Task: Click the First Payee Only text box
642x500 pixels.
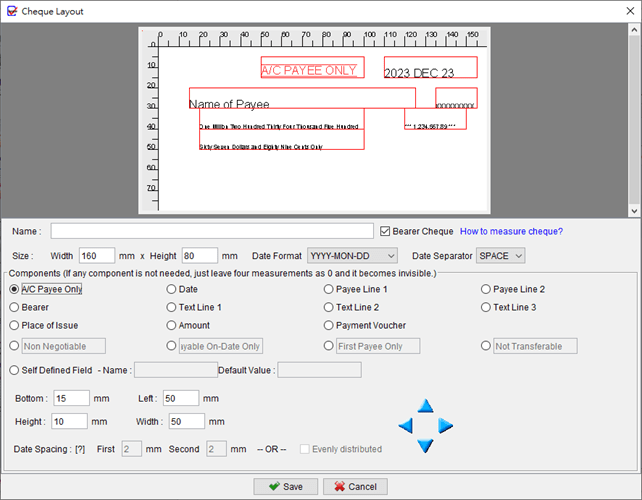Action: pos(378,346)
